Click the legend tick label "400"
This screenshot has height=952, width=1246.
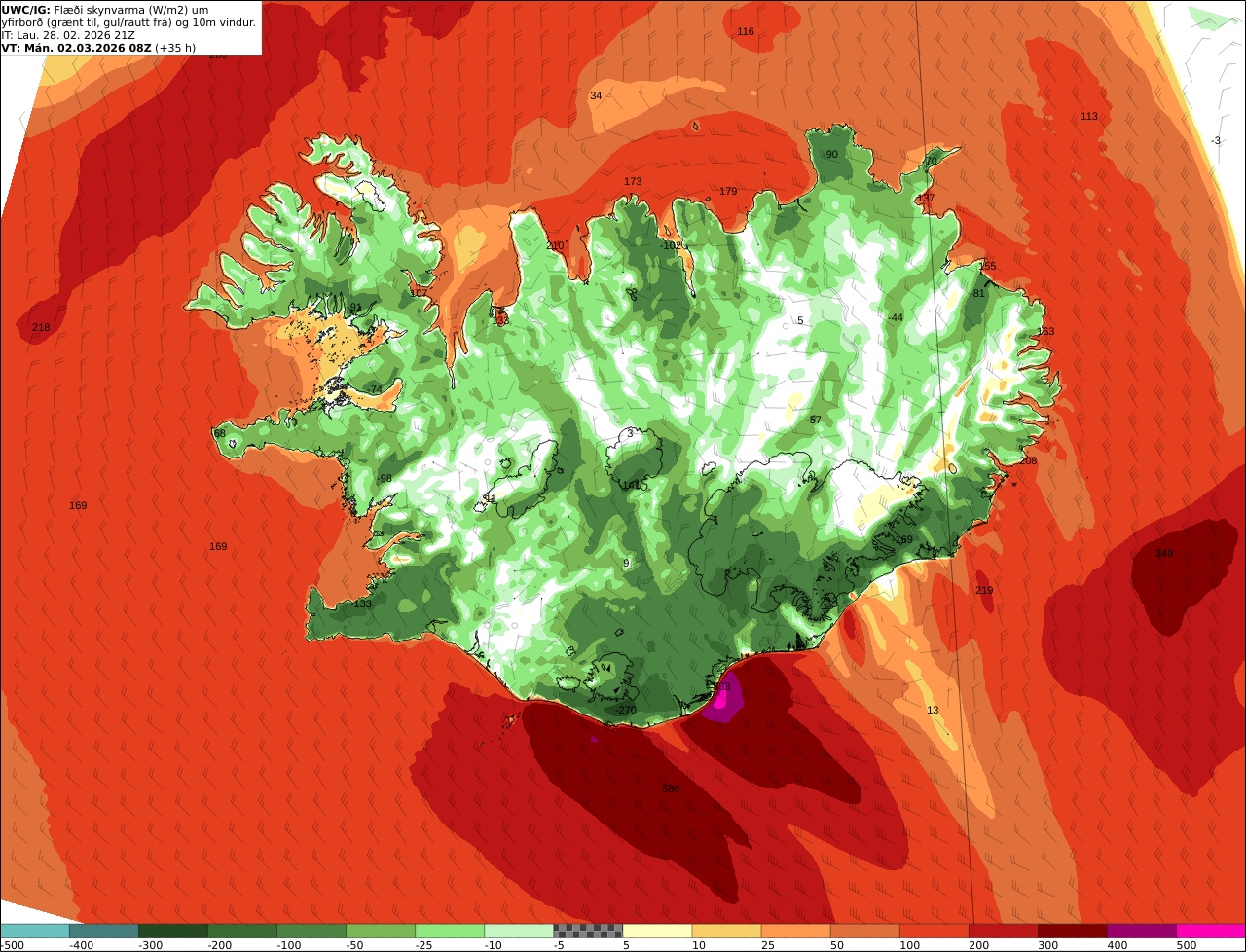coord(1118,945)
